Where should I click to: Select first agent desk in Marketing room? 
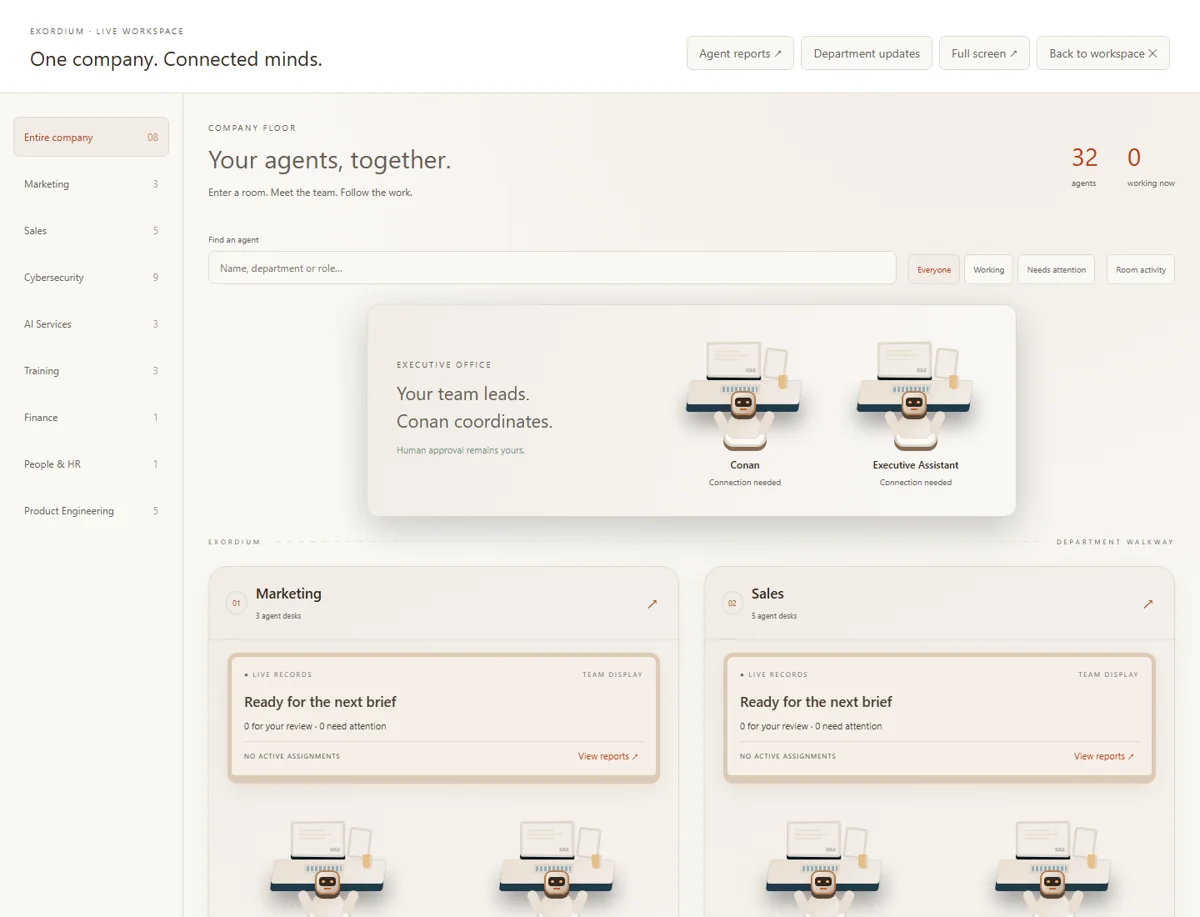point(328,868)
